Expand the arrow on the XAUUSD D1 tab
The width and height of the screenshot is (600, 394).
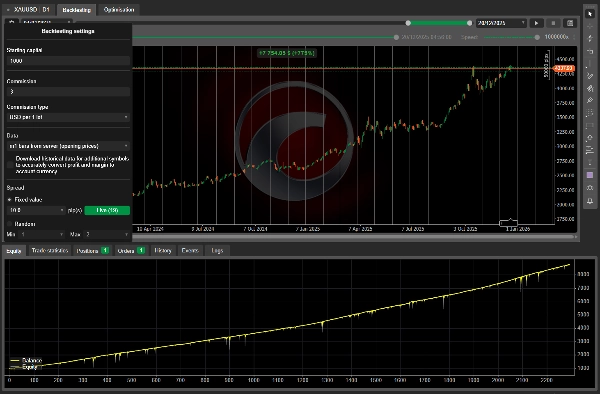8,10
